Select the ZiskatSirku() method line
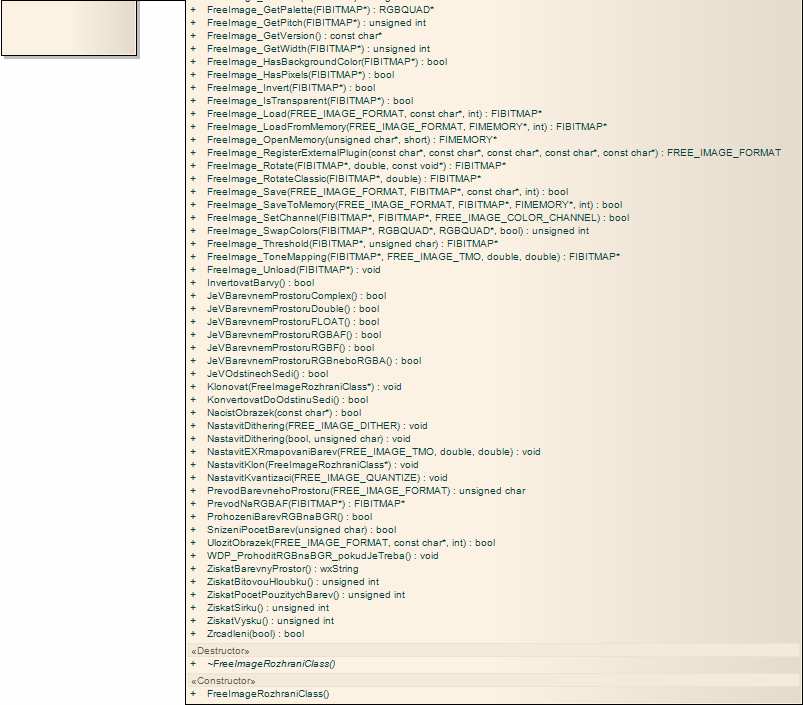803x705 pixels. [268, 608]
